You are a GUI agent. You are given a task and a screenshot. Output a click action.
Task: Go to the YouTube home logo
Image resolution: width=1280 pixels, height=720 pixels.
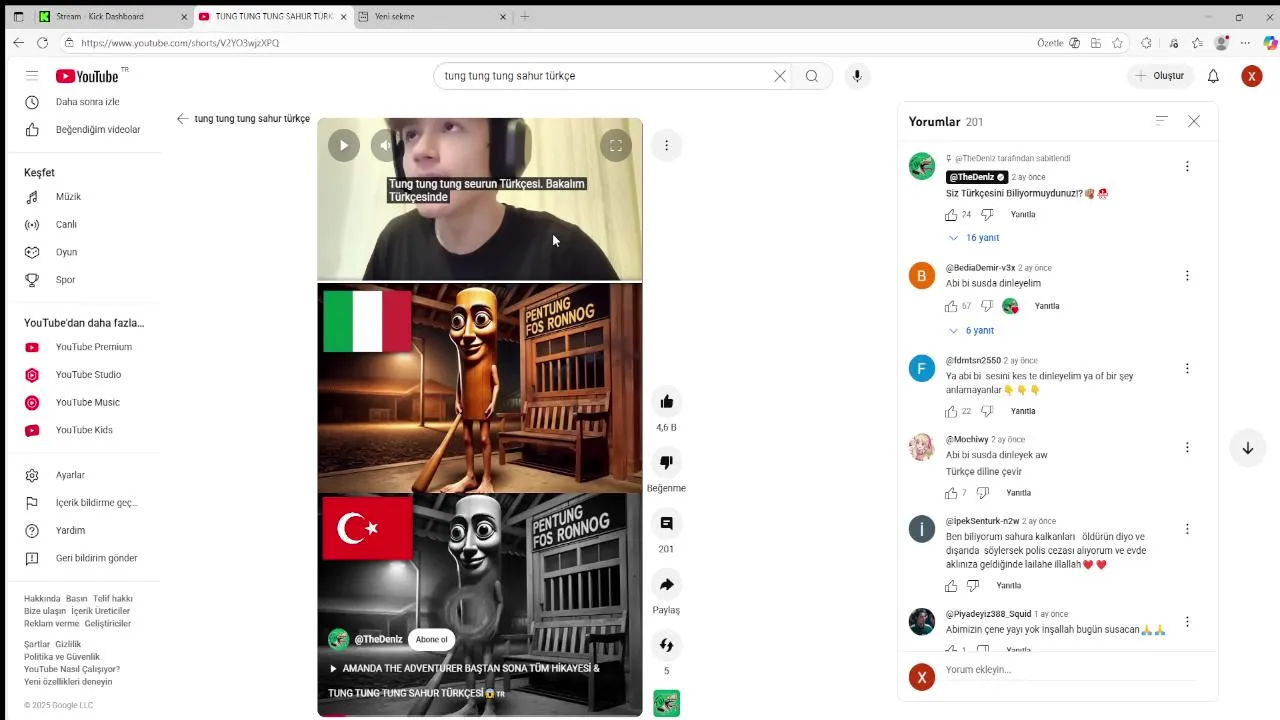coord(87,76)
